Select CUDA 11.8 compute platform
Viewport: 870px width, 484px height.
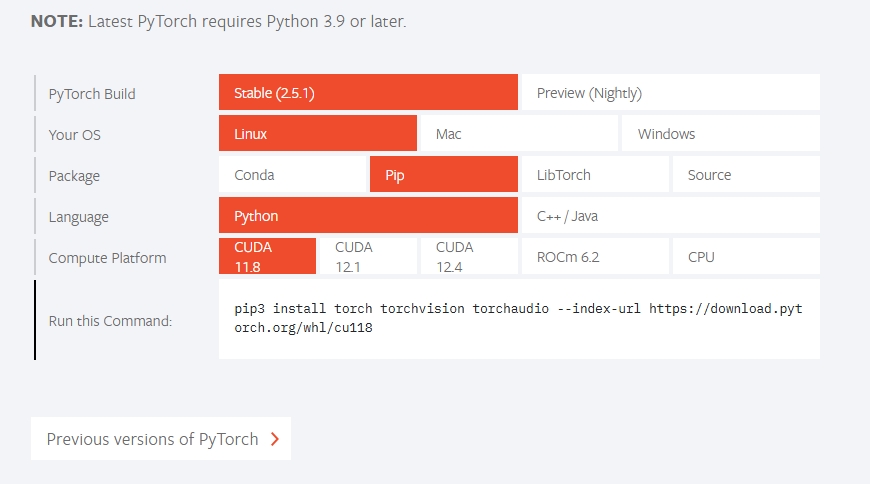tap(267, 256)
